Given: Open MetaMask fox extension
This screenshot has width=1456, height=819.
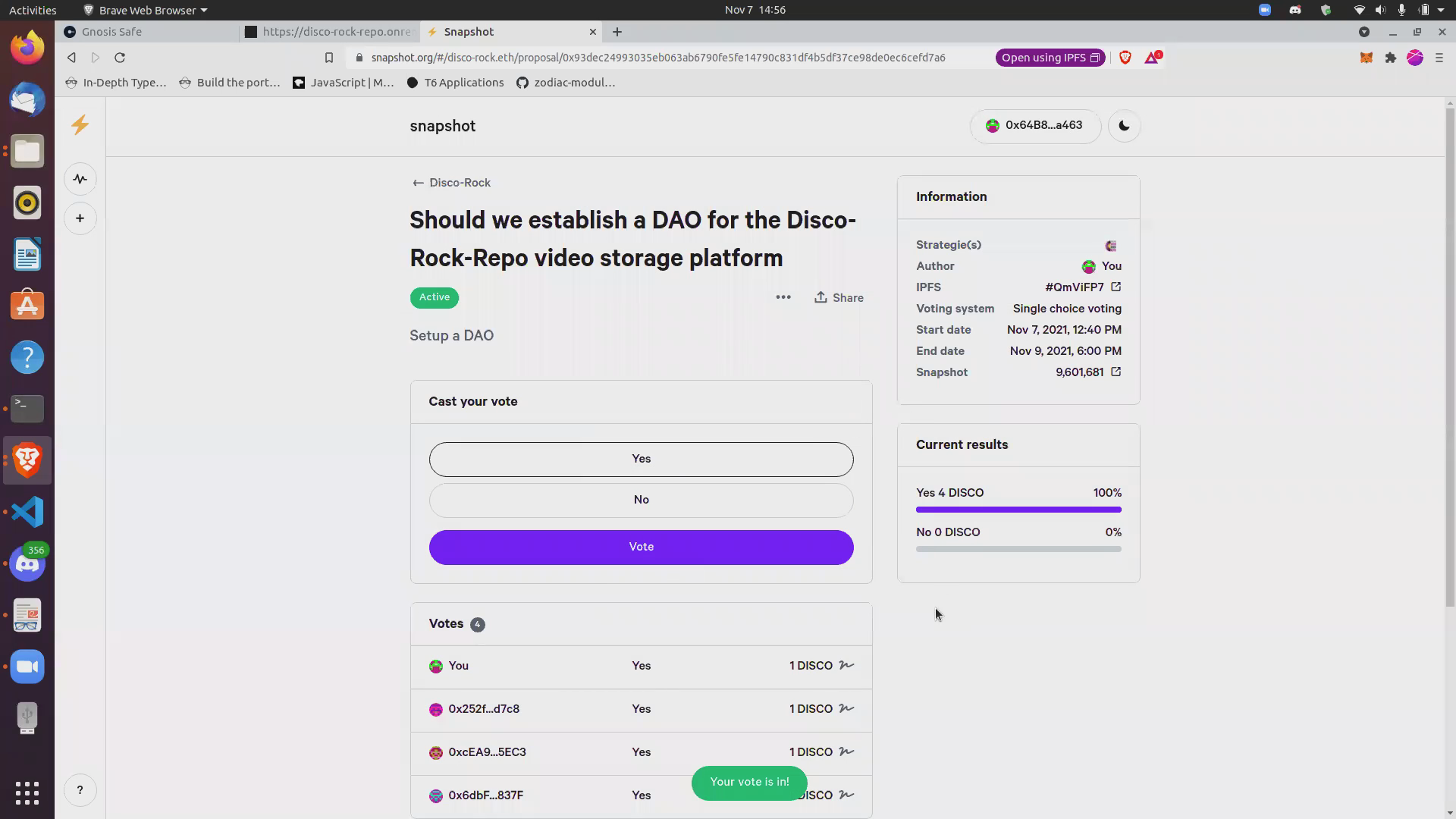Looking at the screenshot, I should click(x=1367, y=58).
